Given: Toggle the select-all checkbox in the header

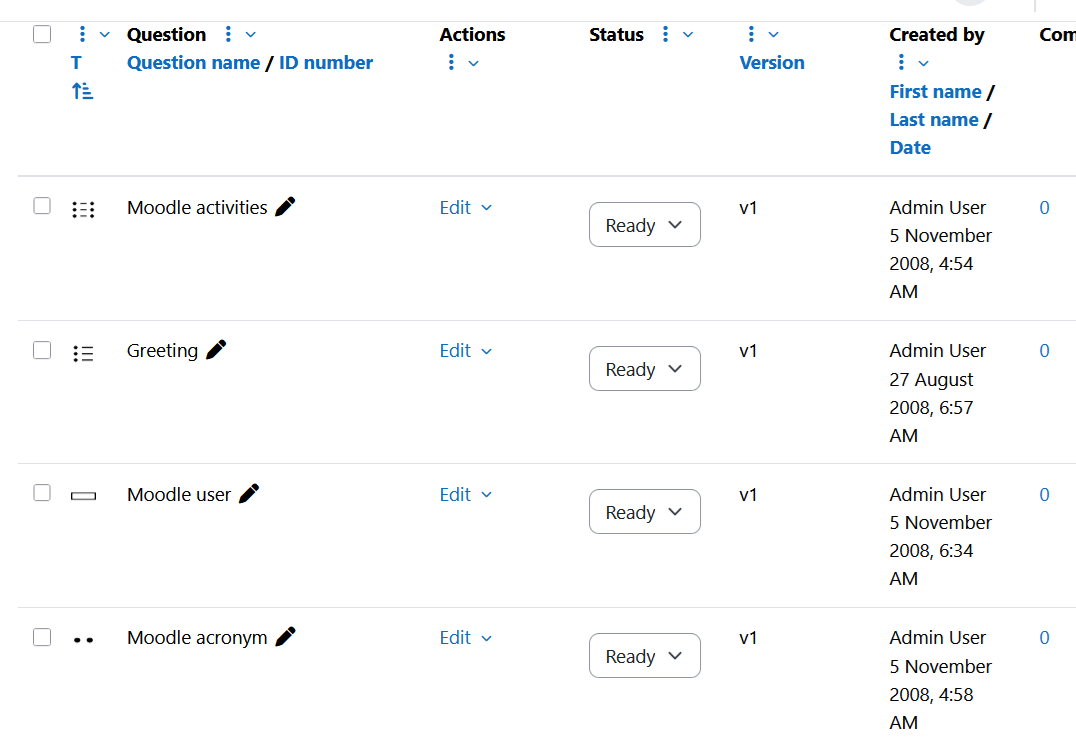Looking at the screenshot, I should point(42,34).
